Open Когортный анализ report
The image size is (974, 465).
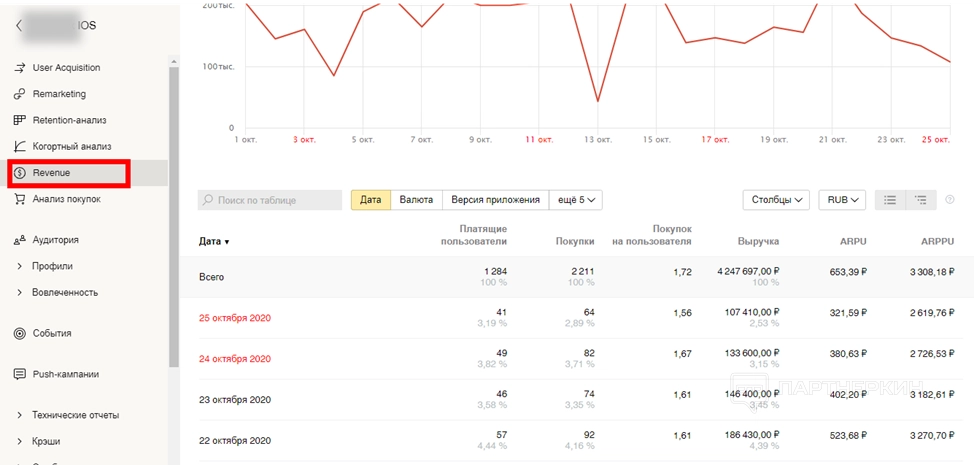pyautogui.click(x=72, y=147)
